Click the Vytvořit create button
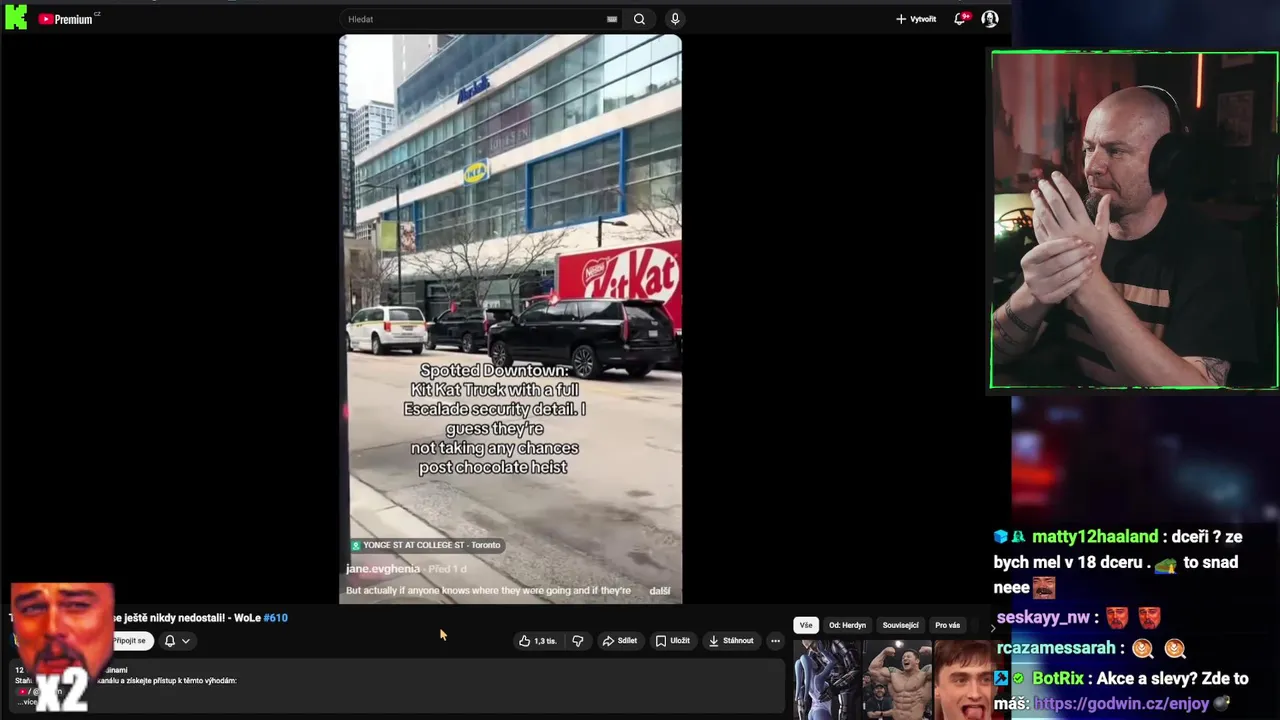 916,19
